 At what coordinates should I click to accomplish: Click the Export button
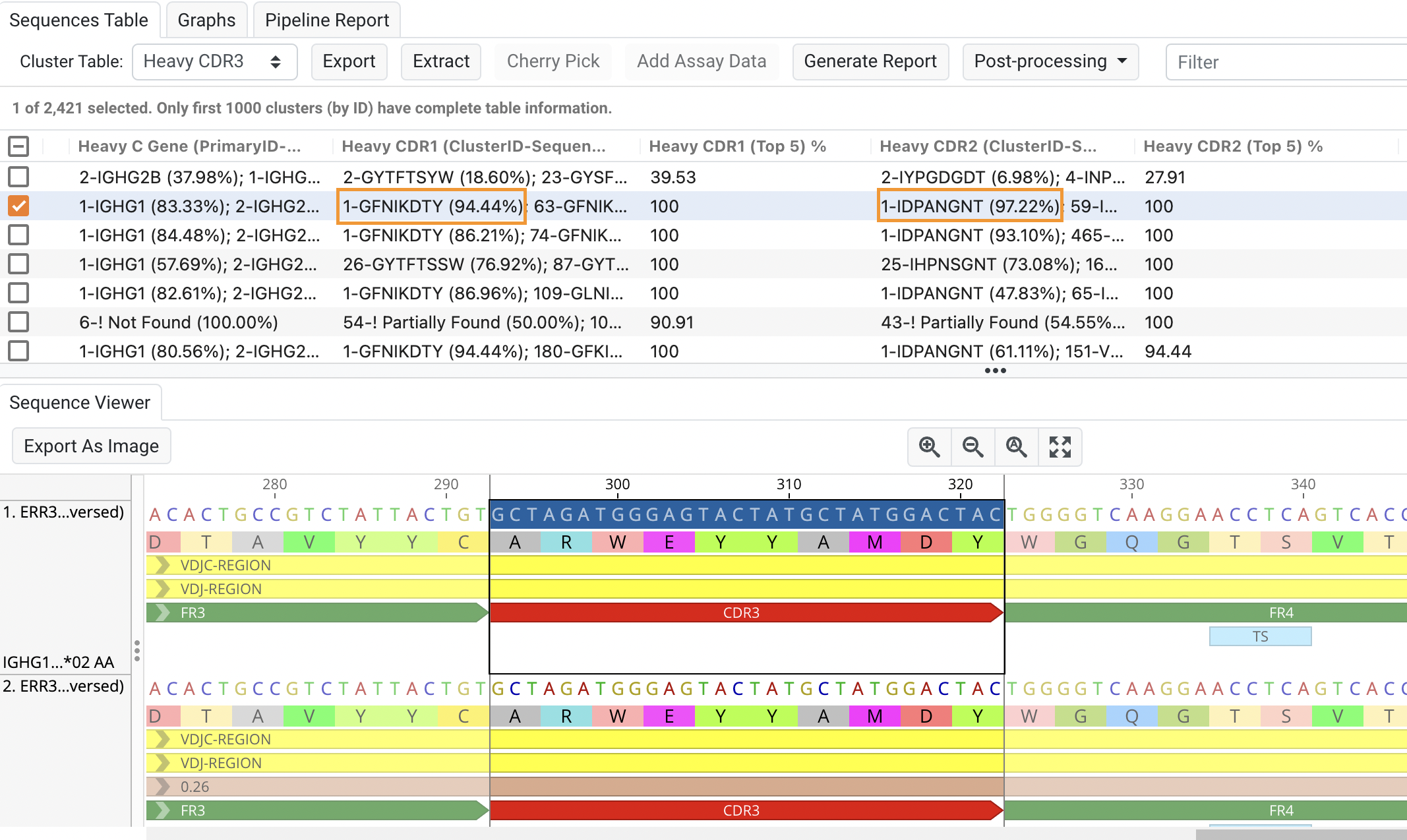349,62
